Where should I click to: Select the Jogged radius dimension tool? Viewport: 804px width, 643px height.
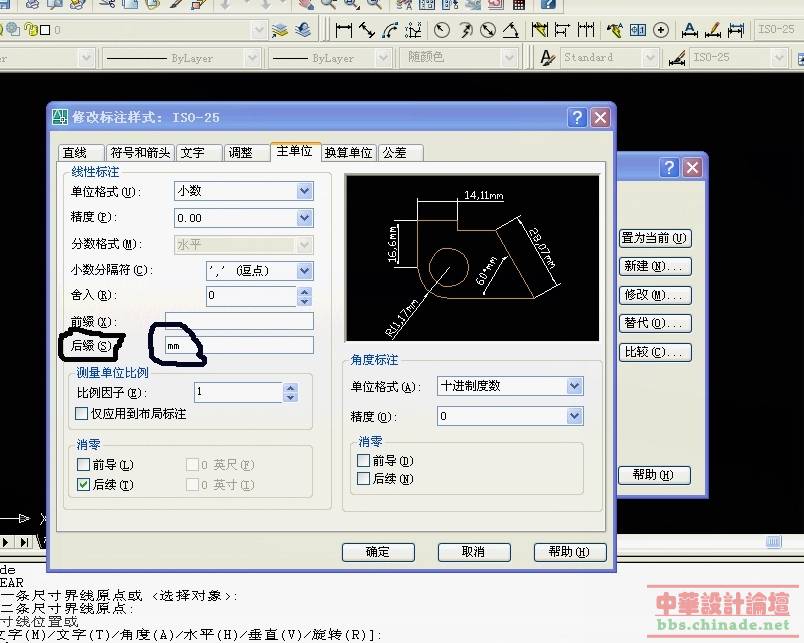click(465, 30)
